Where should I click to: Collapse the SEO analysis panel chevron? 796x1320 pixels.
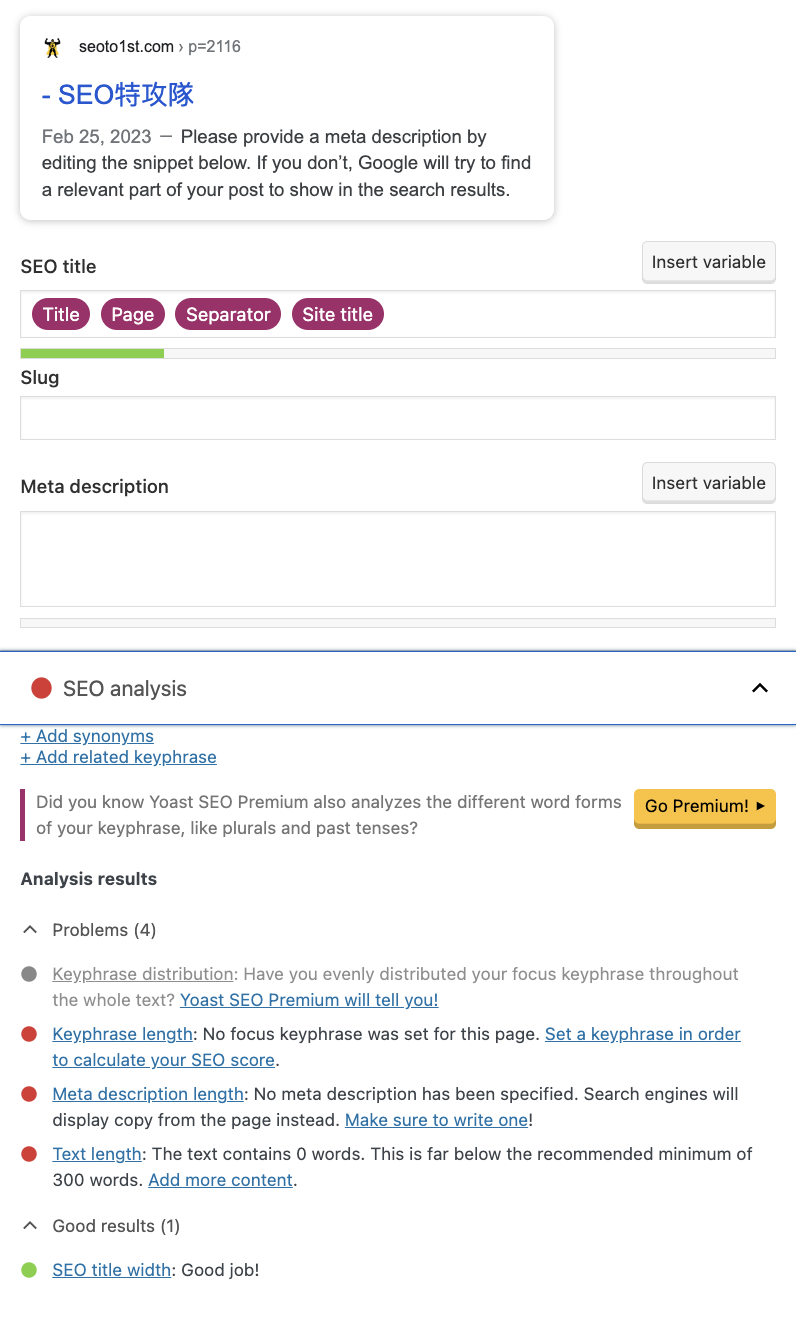point(760,688)
